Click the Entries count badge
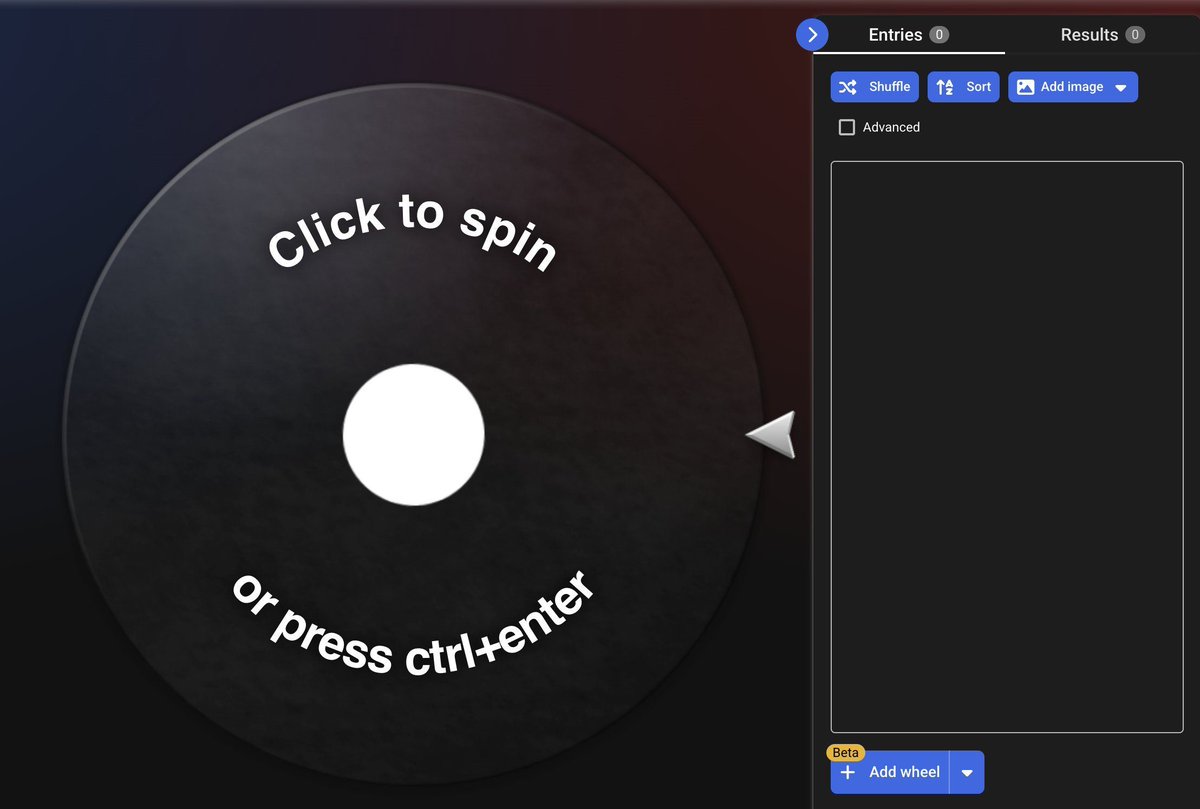Viewport: 1200px width, 809px height. (939, 35)
